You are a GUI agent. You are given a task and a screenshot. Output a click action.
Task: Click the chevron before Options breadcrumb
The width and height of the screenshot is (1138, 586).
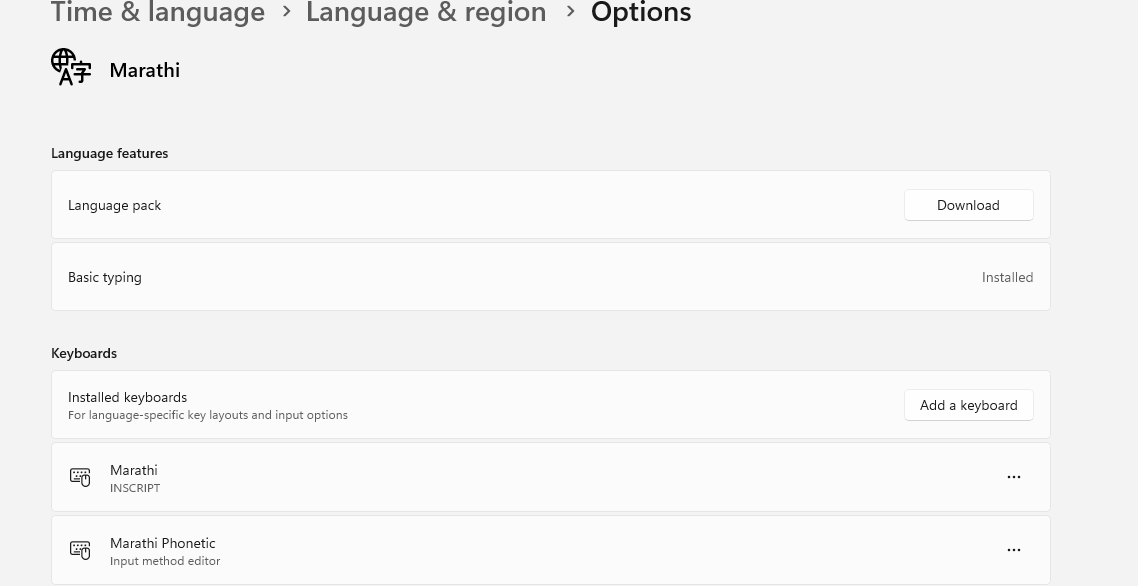[570, 12]
